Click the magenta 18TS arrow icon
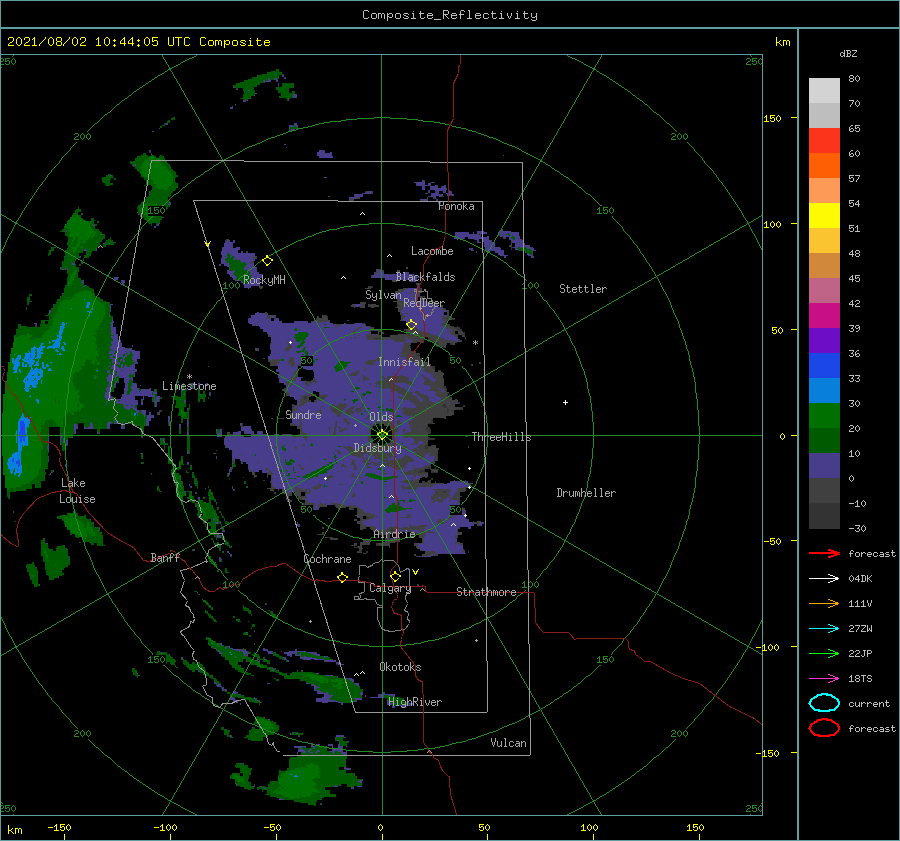This screenshot has width=900, height=841. pos(824,679)
